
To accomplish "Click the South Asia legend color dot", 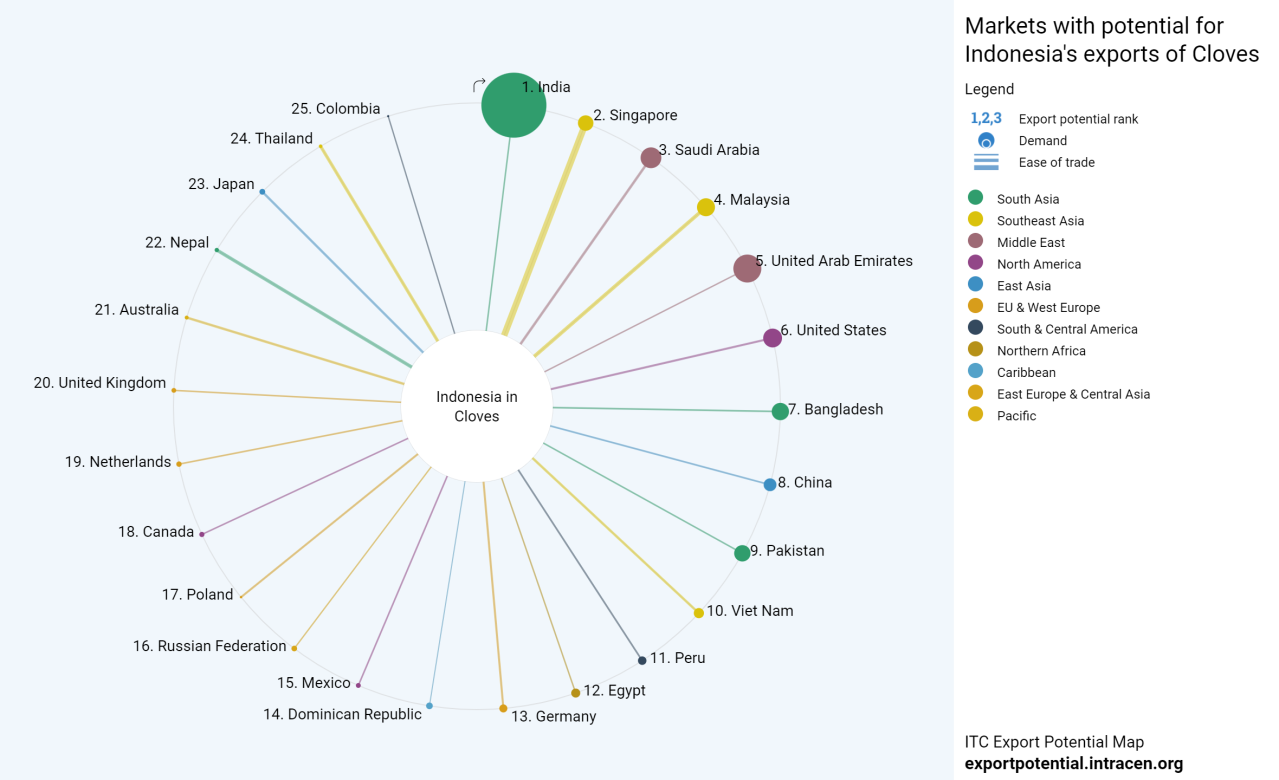I will click(976, 198).
